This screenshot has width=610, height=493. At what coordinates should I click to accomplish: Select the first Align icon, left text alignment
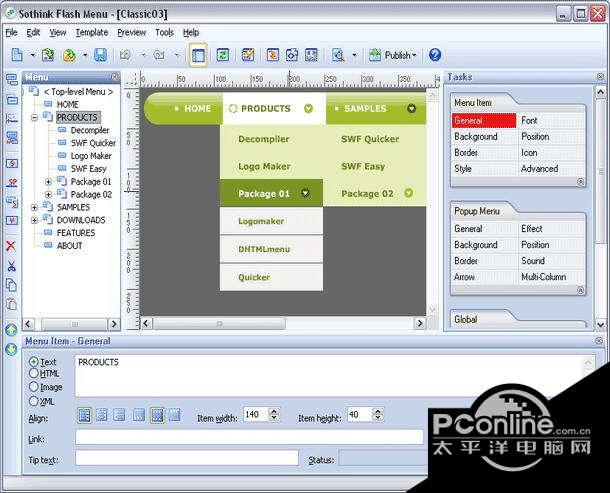tap(84, 415)
